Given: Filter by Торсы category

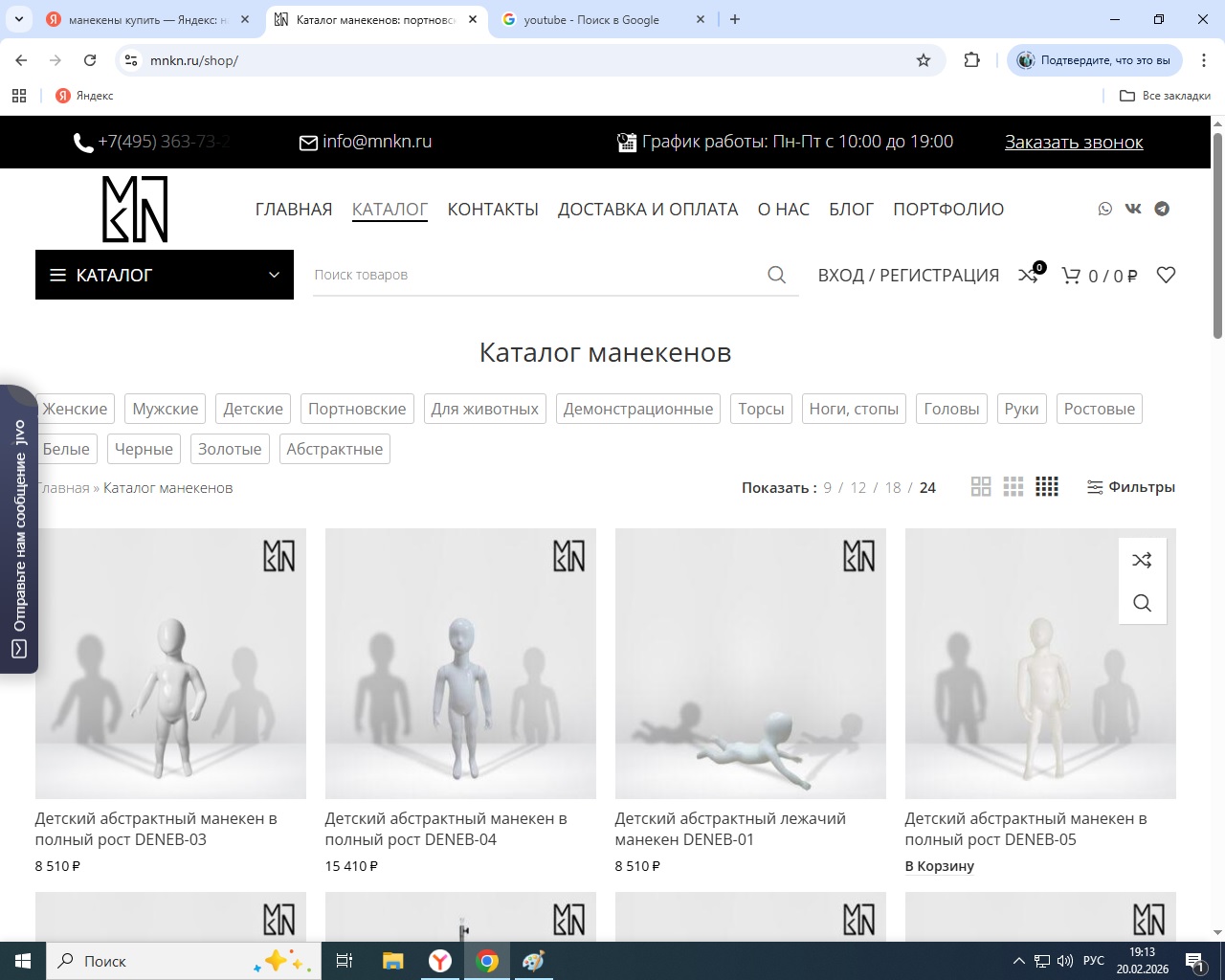Looking at the screenshot, I should click(x=761, y=409).
